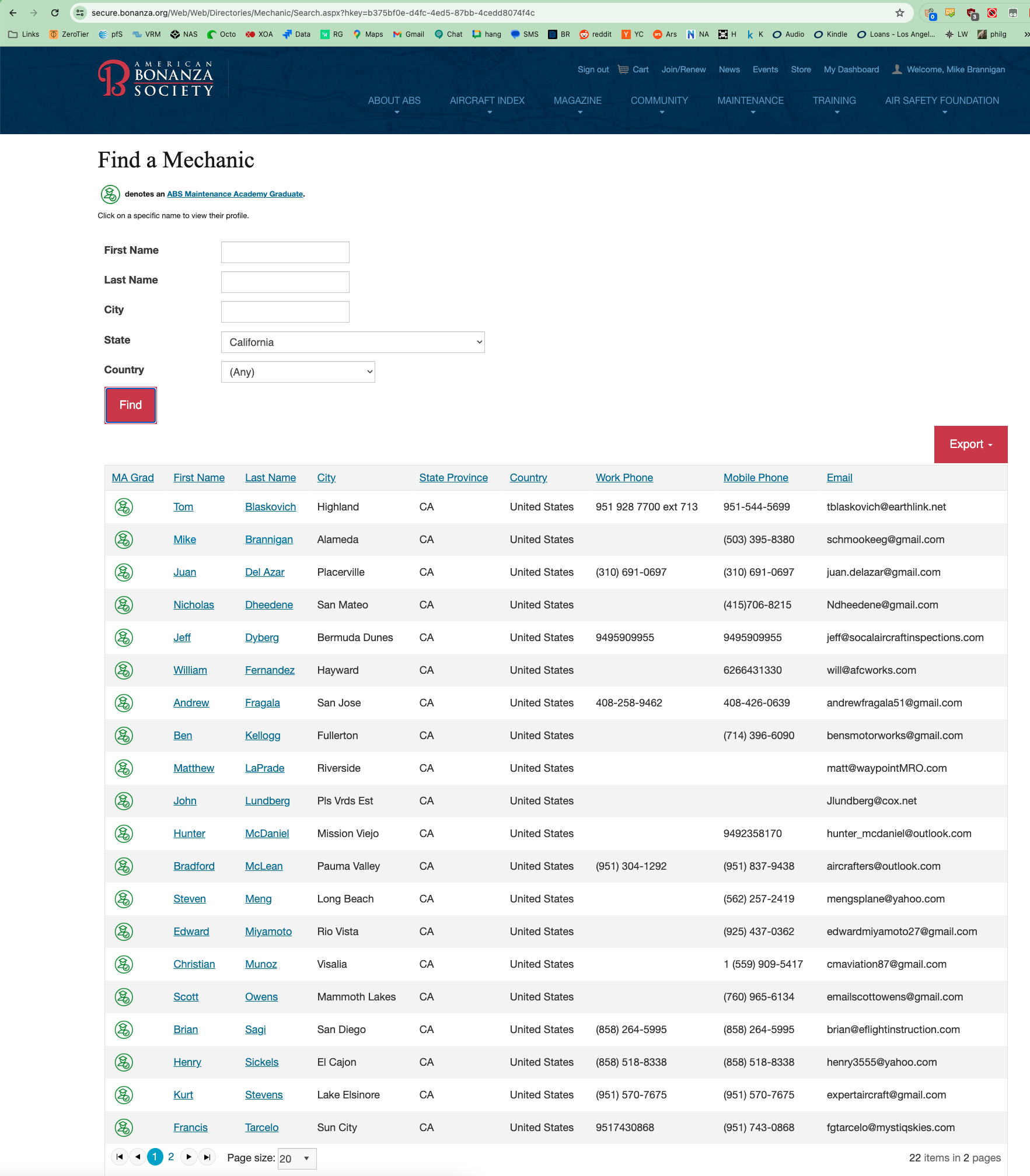Screen dimensions: 1030x1176
Task: Open the Country dropdown showing (Any)
Action: pos(298,372)
